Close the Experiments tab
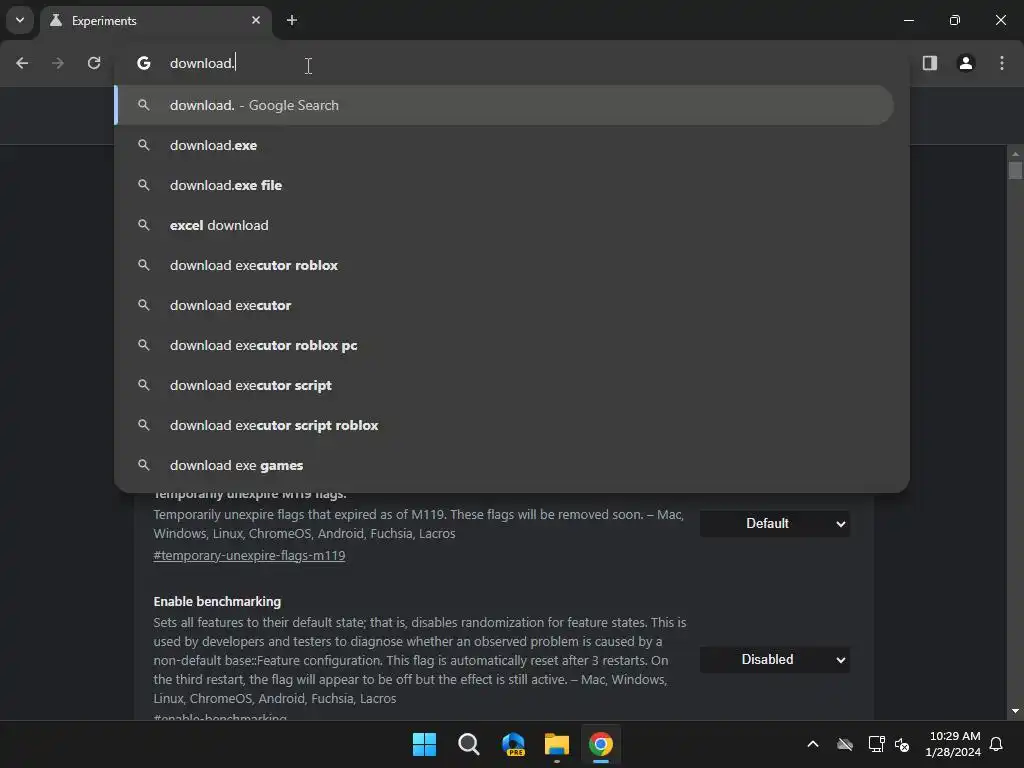The width and height of the screenshot is (1024, 768). point(256,20)
